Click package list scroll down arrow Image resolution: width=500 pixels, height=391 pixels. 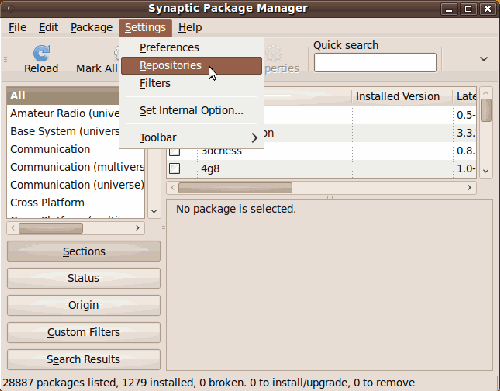[x=486, y=171]
